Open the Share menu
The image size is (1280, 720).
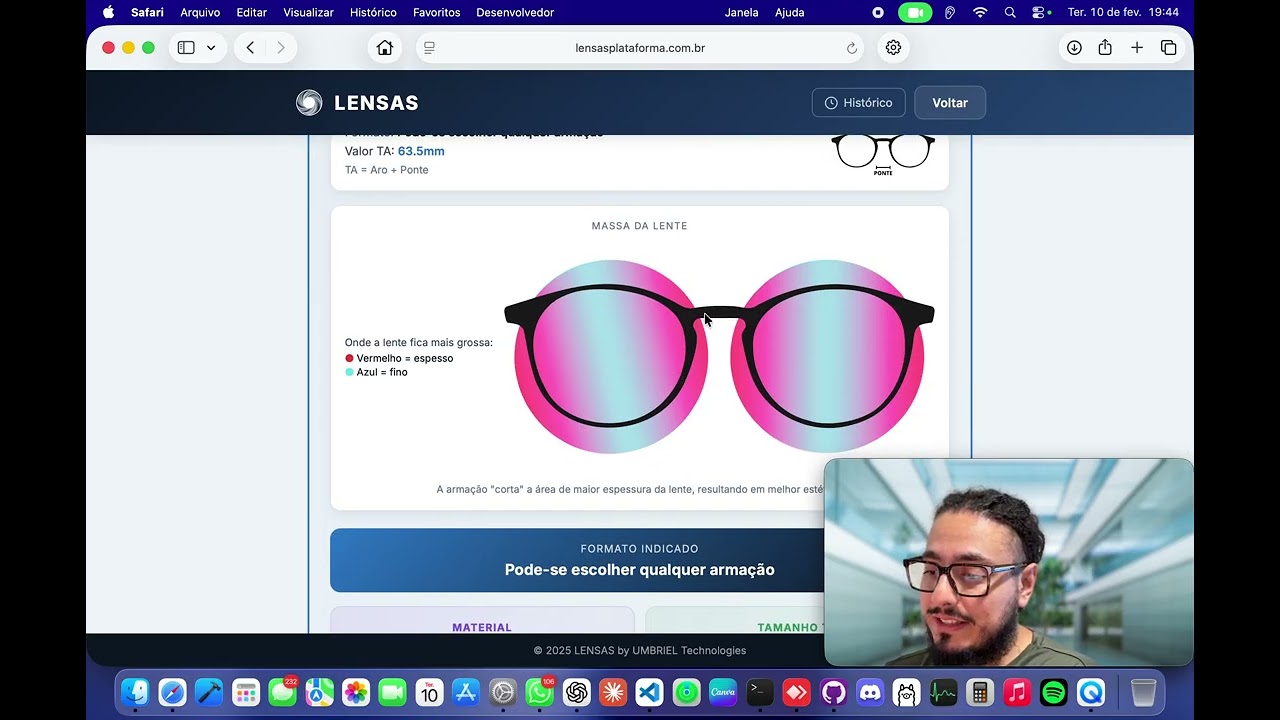(x=1105, y=48)
